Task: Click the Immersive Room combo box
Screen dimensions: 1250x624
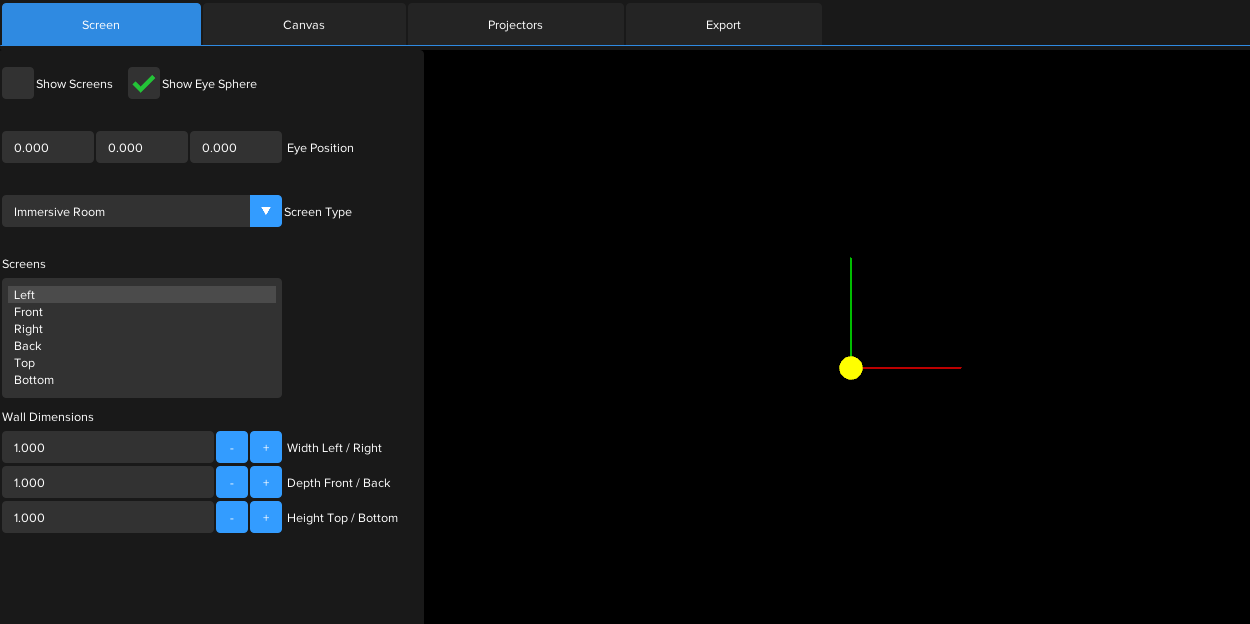Action: (126, 212)
